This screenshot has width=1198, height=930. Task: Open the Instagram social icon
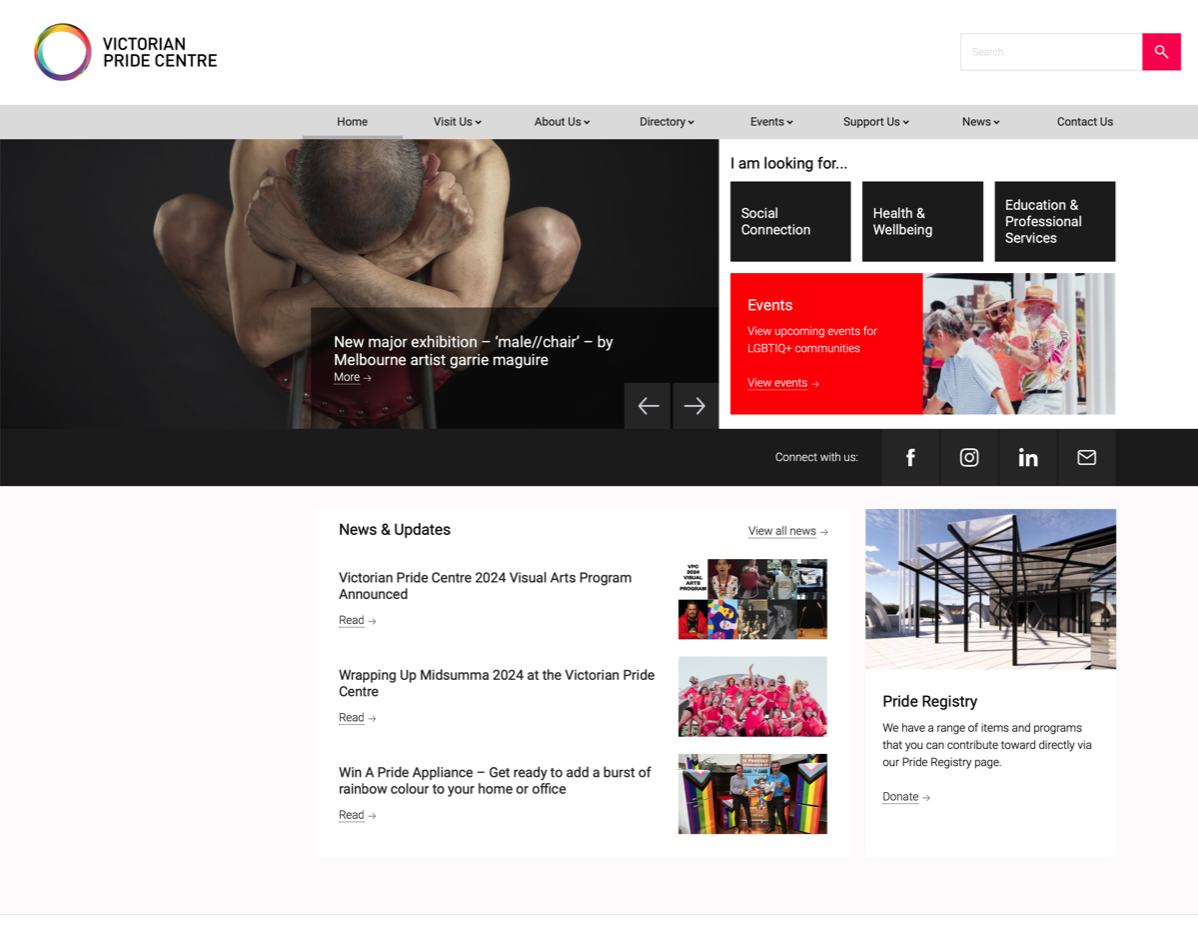(x=969, y=458)
